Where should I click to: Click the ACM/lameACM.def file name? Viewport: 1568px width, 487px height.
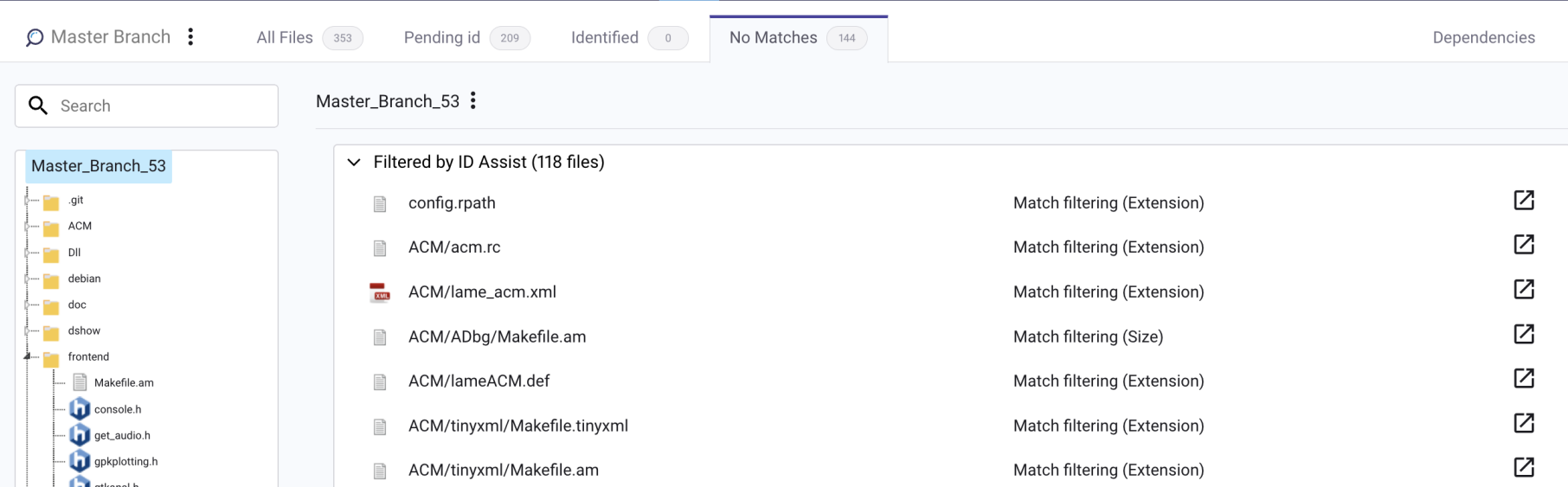coord(479,381)
